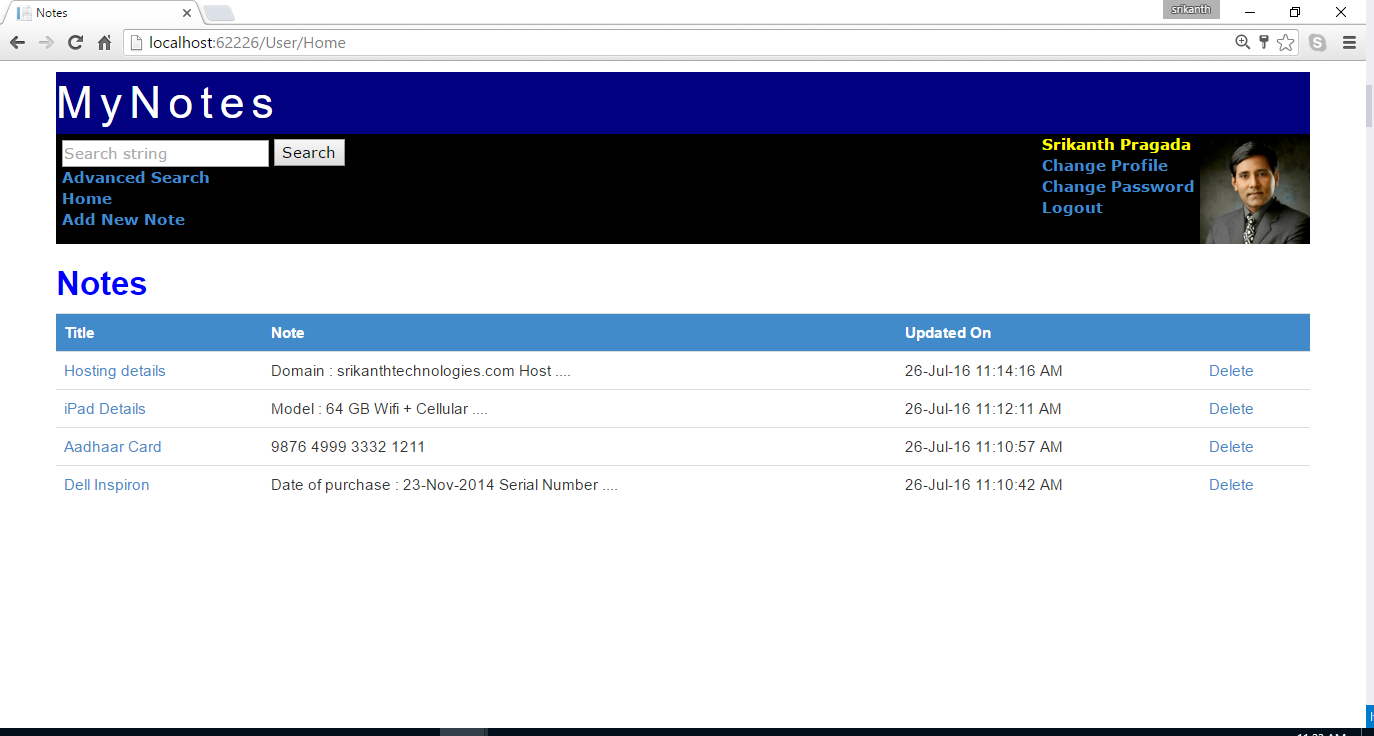Open the Advanced Search link
This screenshot has height=736, width=1374.
click(x=136, y=177)
